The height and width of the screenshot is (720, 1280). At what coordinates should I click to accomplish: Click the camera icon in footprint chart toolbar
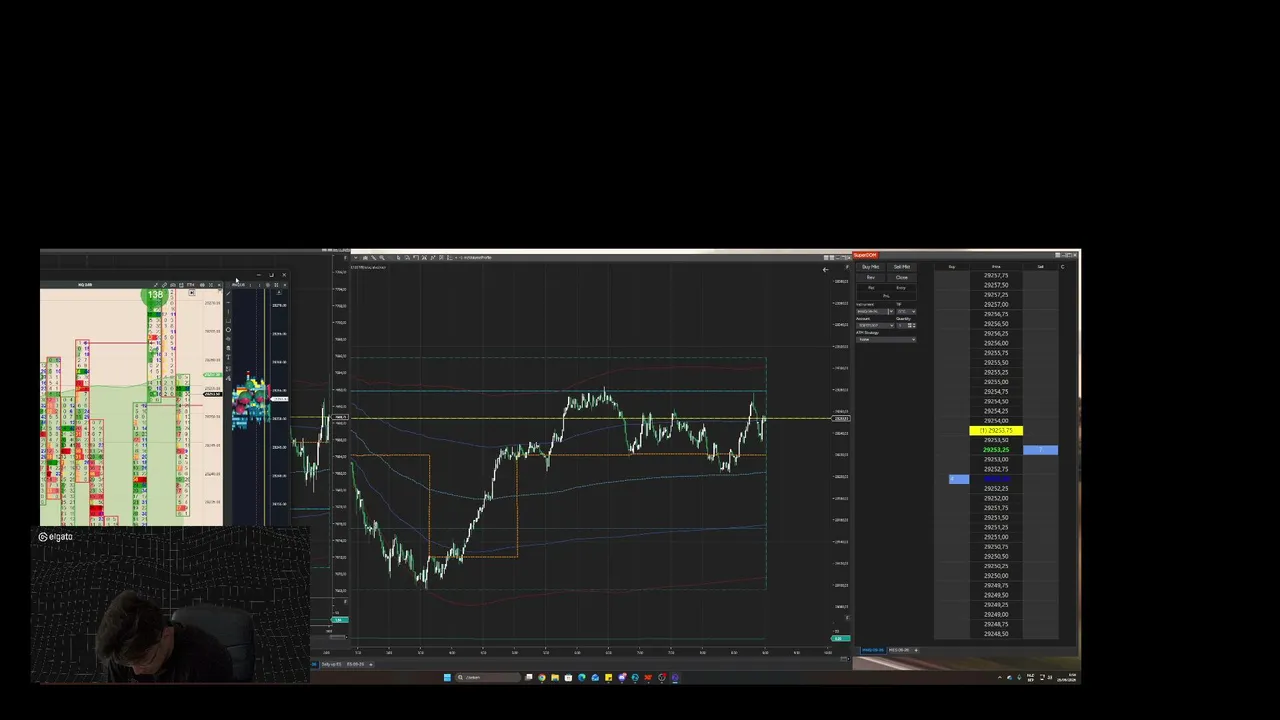click(173, 285)
